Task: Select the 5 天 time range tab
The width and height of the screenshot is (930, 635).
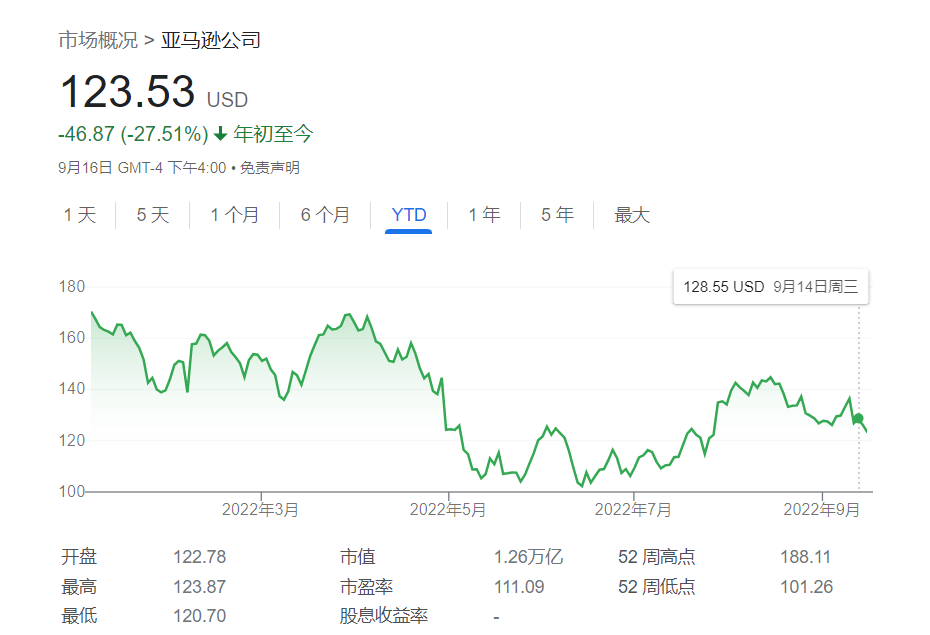Action: (153, 215)
